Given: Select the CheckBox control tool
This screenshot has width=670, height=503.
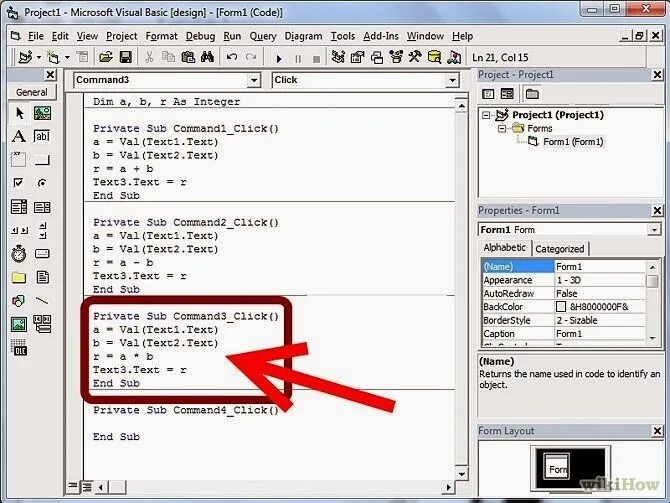Looking at the screenshot, I should pyautogui.click(x=19, y=183).
